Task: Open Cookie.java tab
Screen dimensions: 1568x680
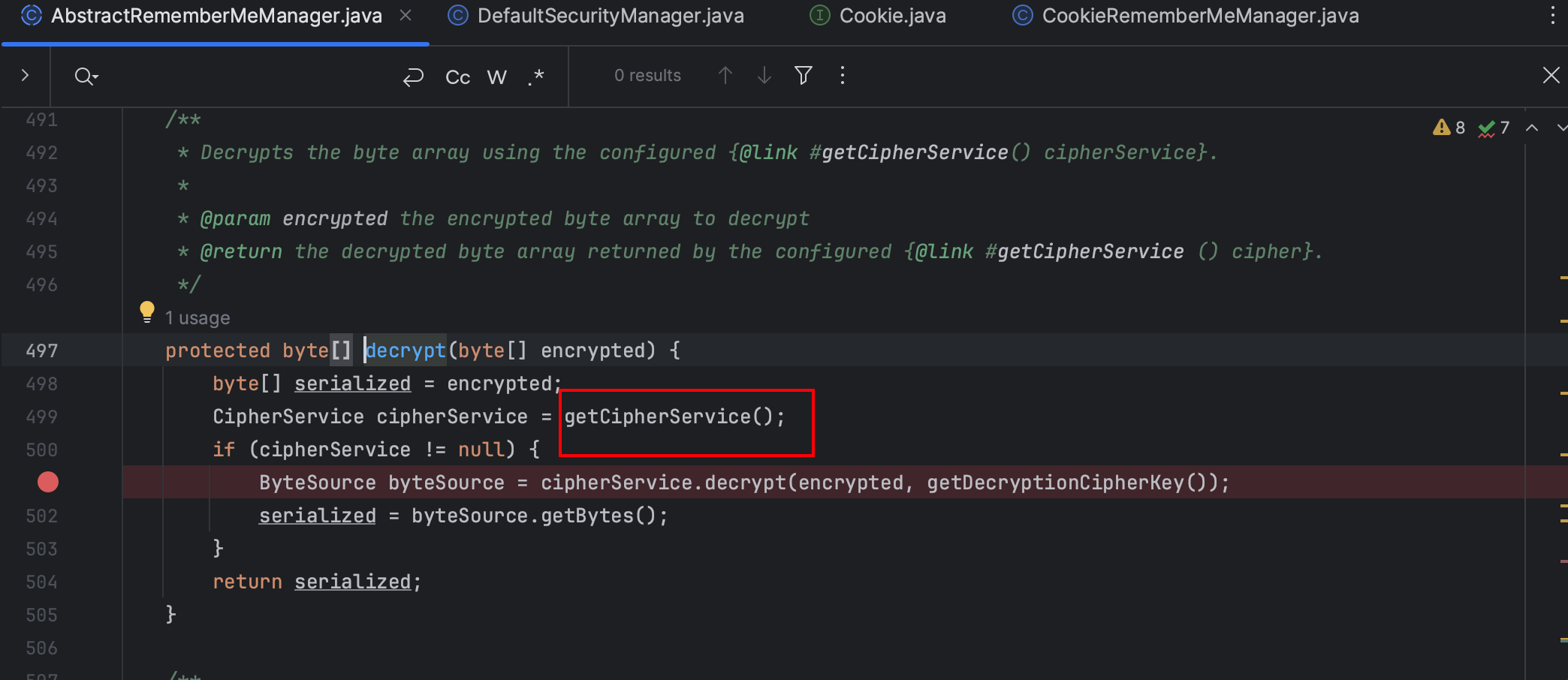Action: pyautogui.click(x=878, y=16)
